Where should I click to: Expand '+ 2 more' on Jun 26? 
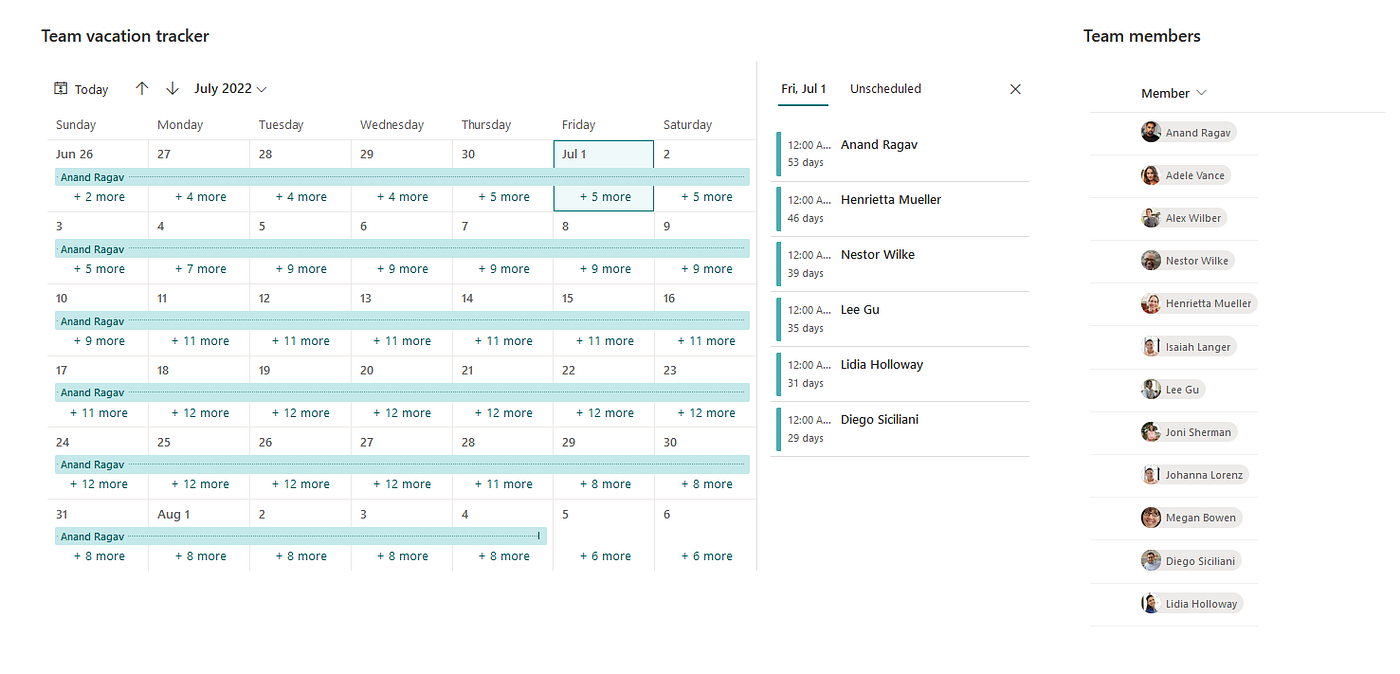[x=99, y=197]
